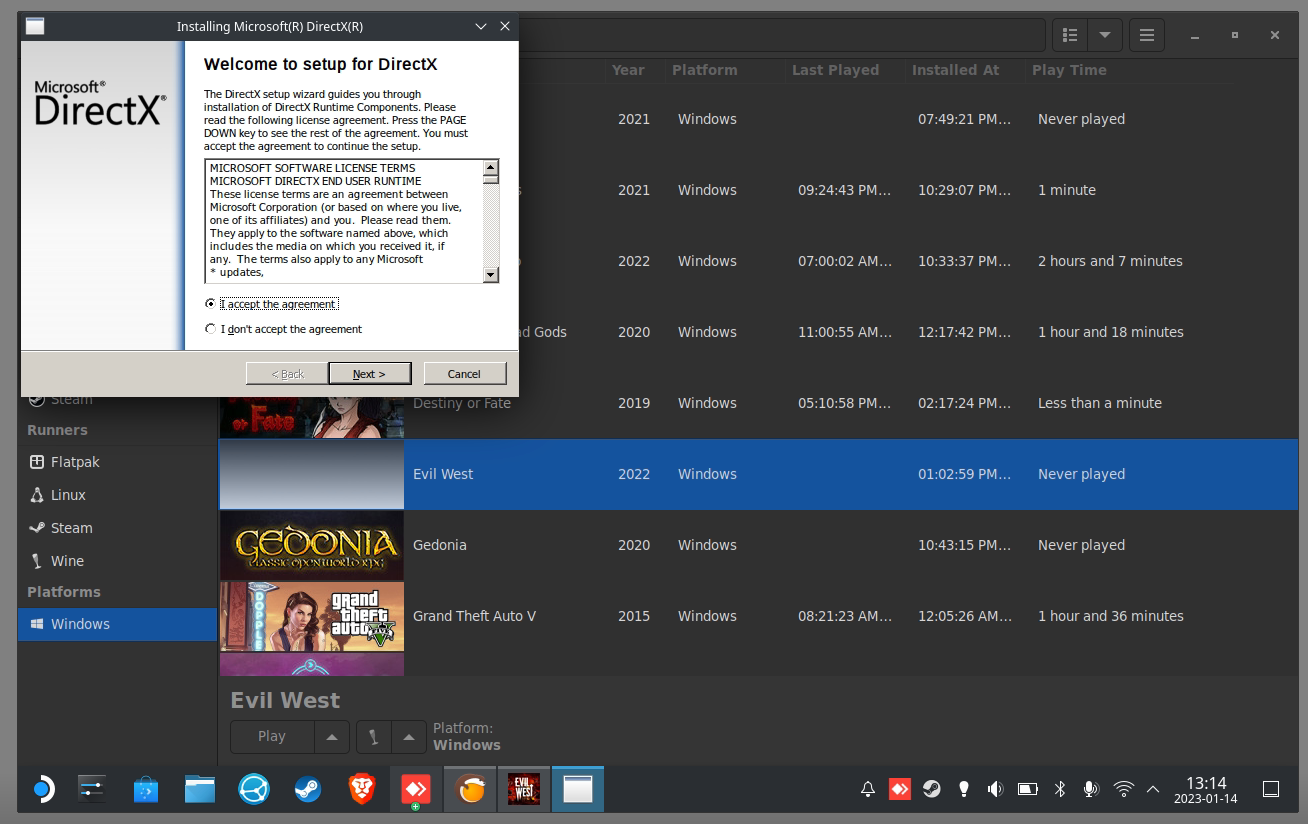Open the DirectX installer title bar dropdown arrow
1308x824 pixels.
[480, 26]
